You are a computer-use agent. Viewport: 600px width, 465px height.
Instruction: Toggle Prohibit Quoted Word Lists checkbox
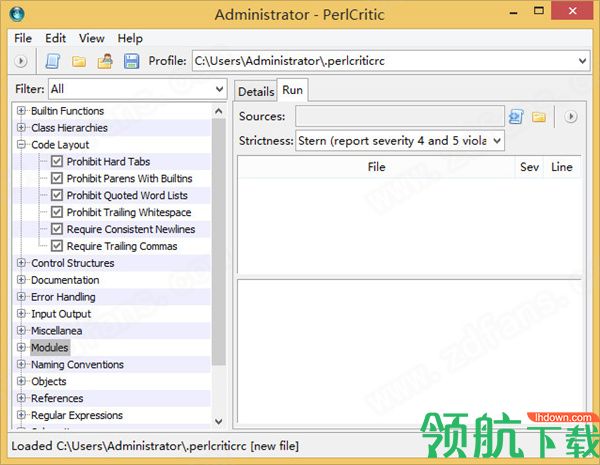(x=57, y=195)
